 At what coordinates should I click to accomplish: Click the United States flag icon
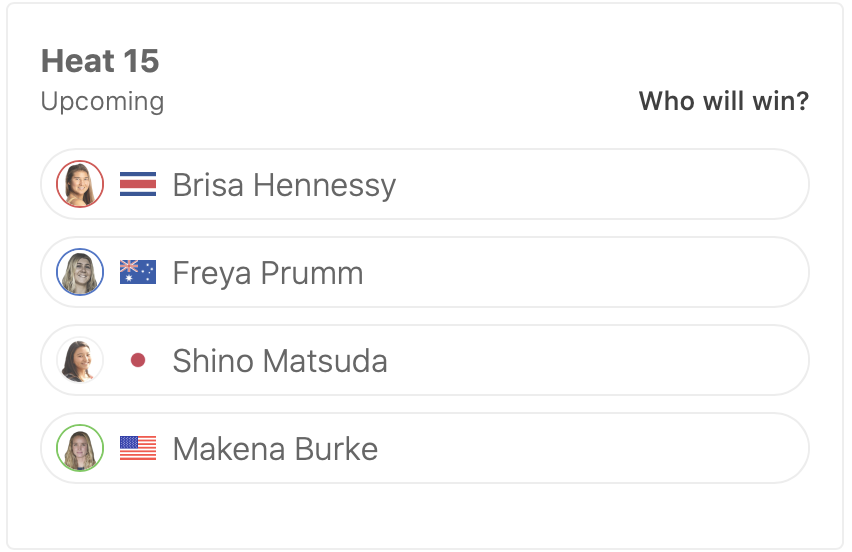(x=138, y=448)
